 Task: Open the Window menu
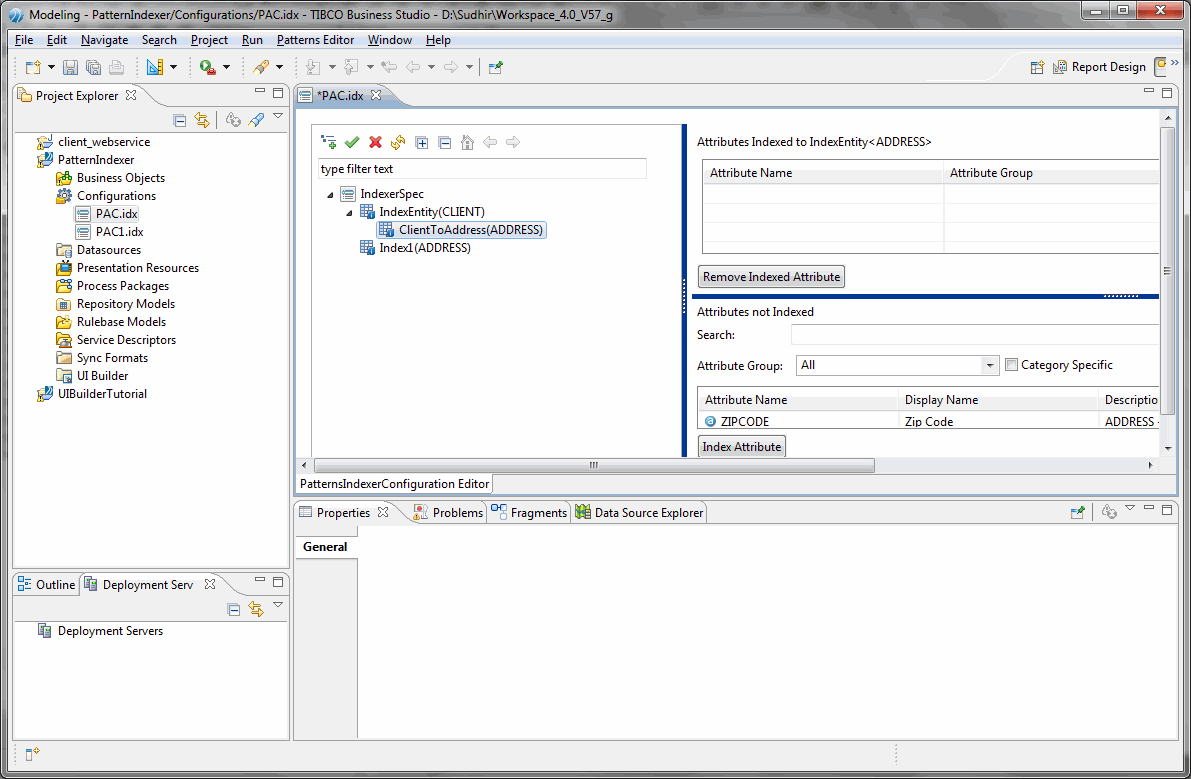tap(390, 40)
